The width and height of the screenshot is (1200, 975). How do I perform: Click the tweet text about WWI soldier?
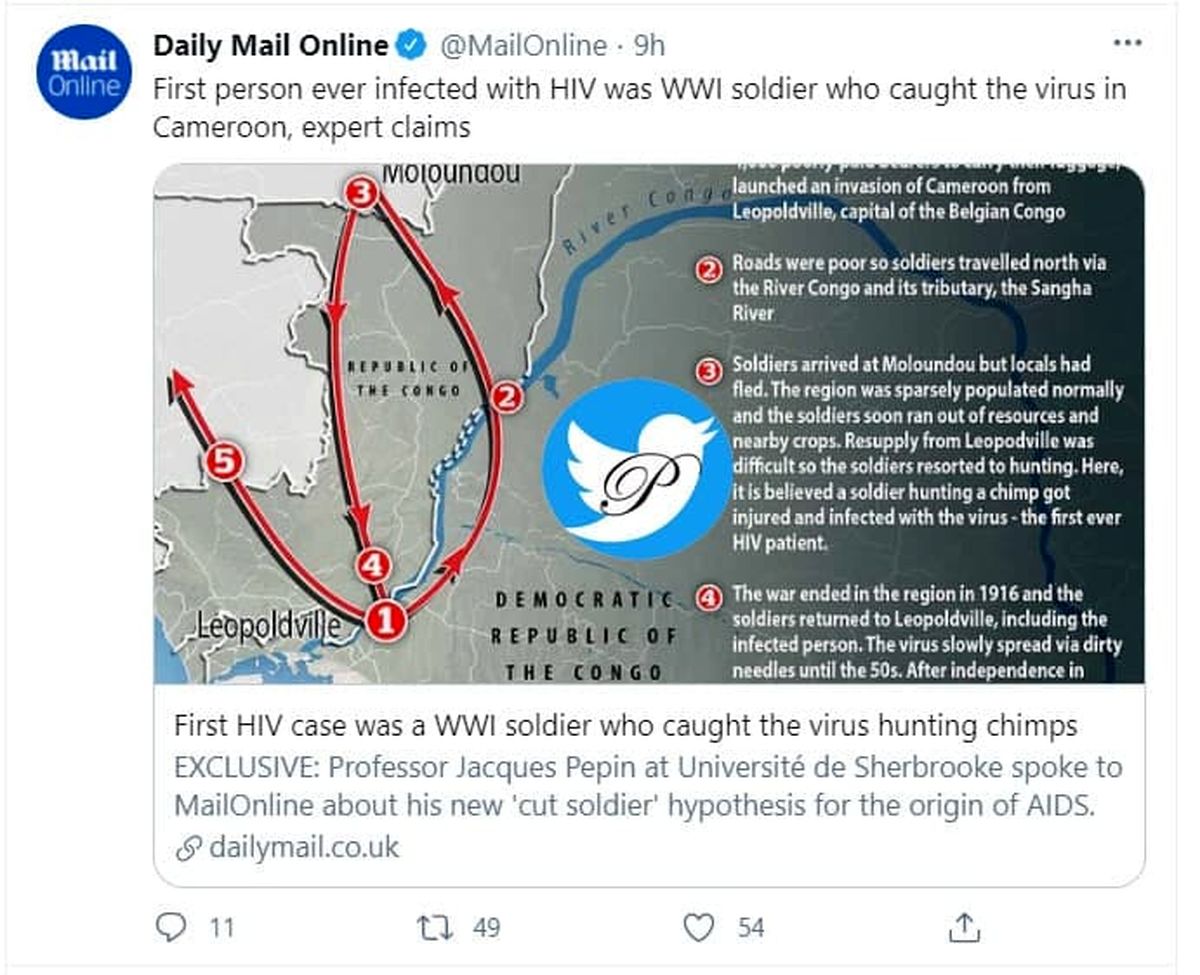coord(640,108)
